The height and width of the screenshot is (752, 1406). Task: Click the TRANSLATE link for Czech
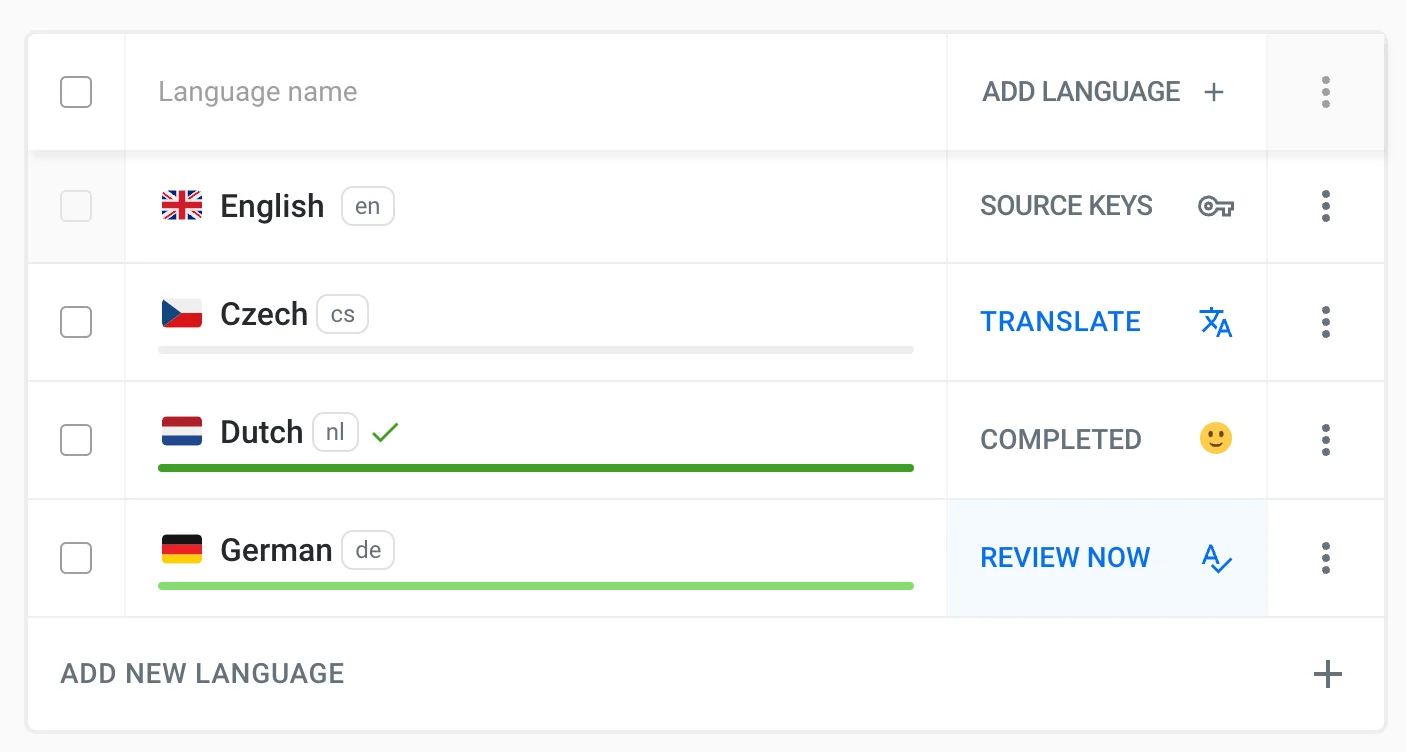click(x=1060, y=322)
